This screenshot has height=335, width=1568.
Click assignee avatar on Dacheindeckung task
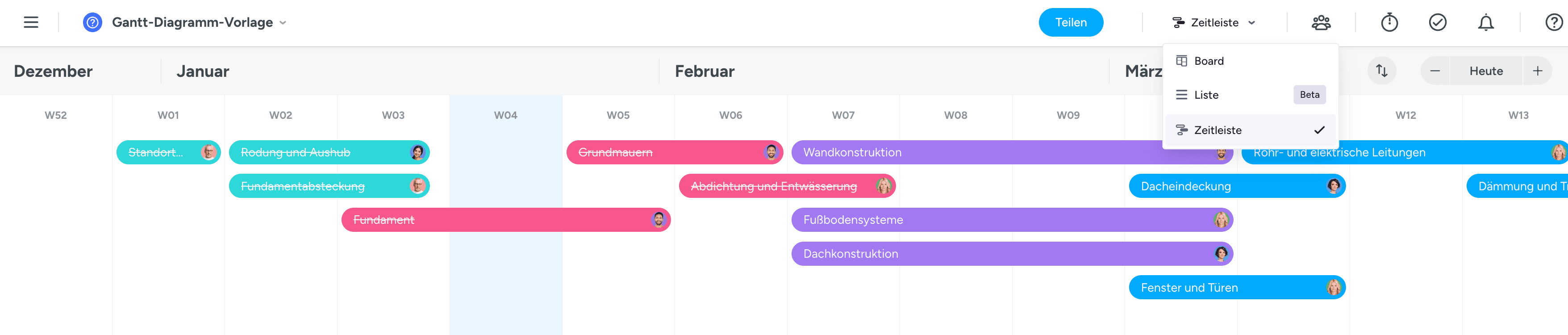click(1333, 186)
